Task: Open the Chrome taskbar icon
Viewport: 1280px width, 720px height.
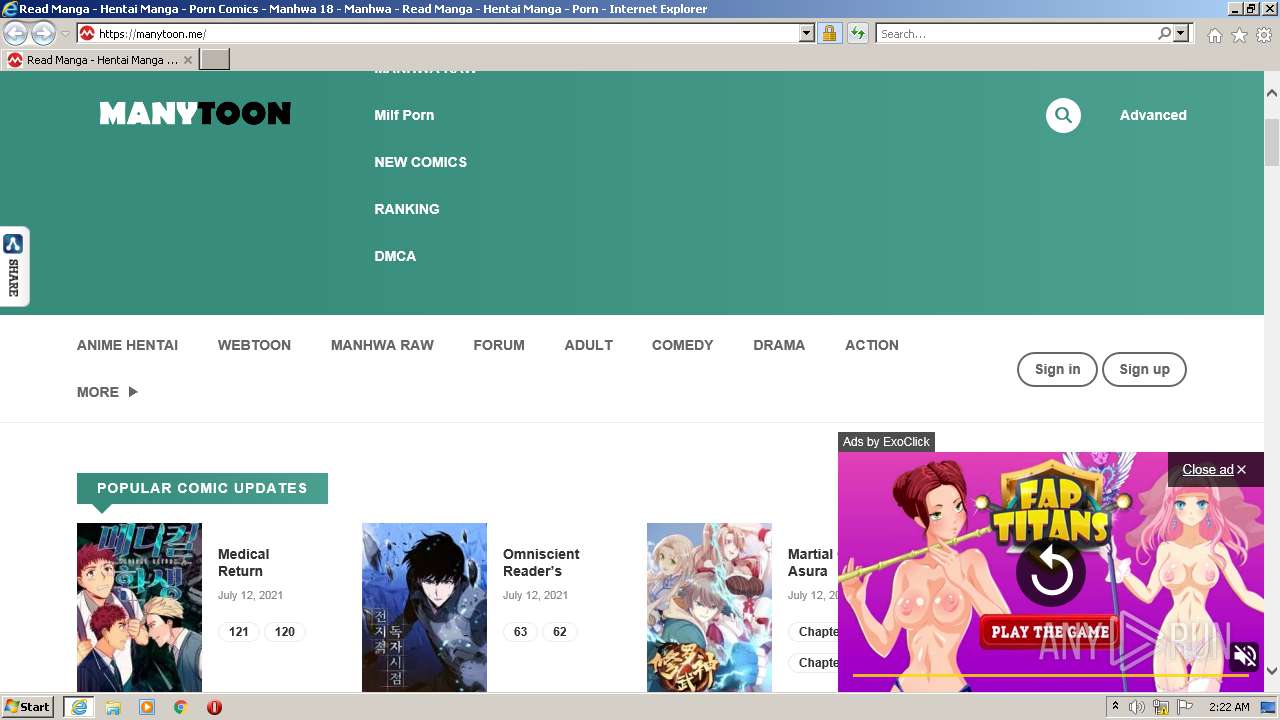Action: click(181, 707)
